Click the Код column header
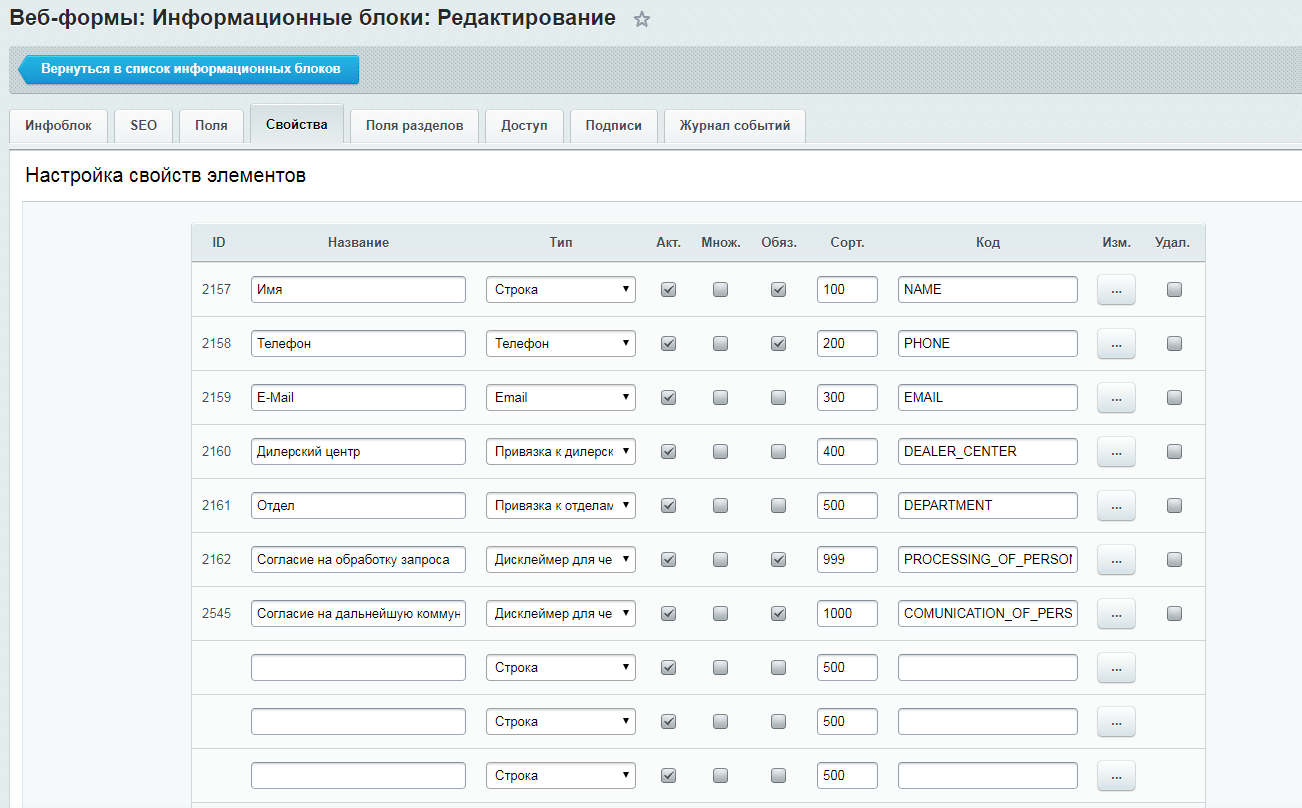 (988, 242)
